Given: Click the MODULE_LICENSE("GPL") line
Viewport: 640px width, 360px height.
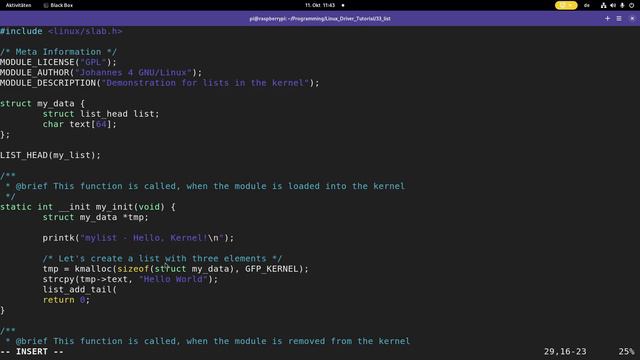Looking at the screenshot, I should click(58, 62).
